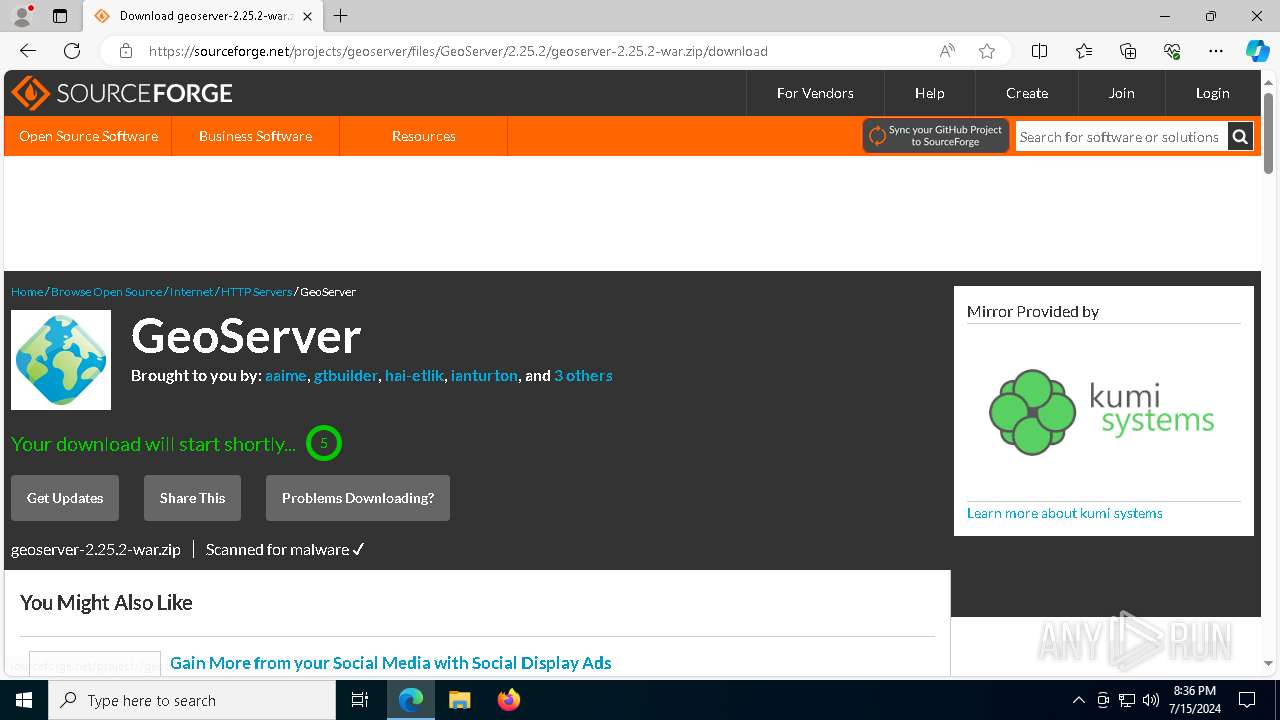Click the Login menu item
Screen dimensions: 1280x720
(1212, 93)
